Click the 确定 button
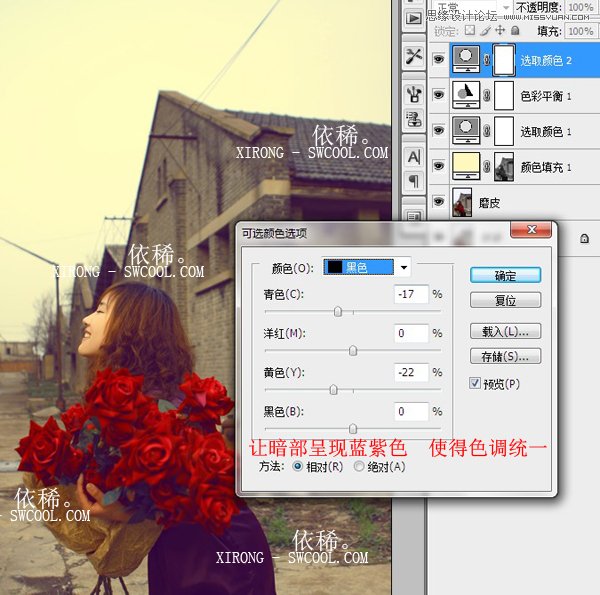This screenshot has height=595, width=600. pos(505,275)
